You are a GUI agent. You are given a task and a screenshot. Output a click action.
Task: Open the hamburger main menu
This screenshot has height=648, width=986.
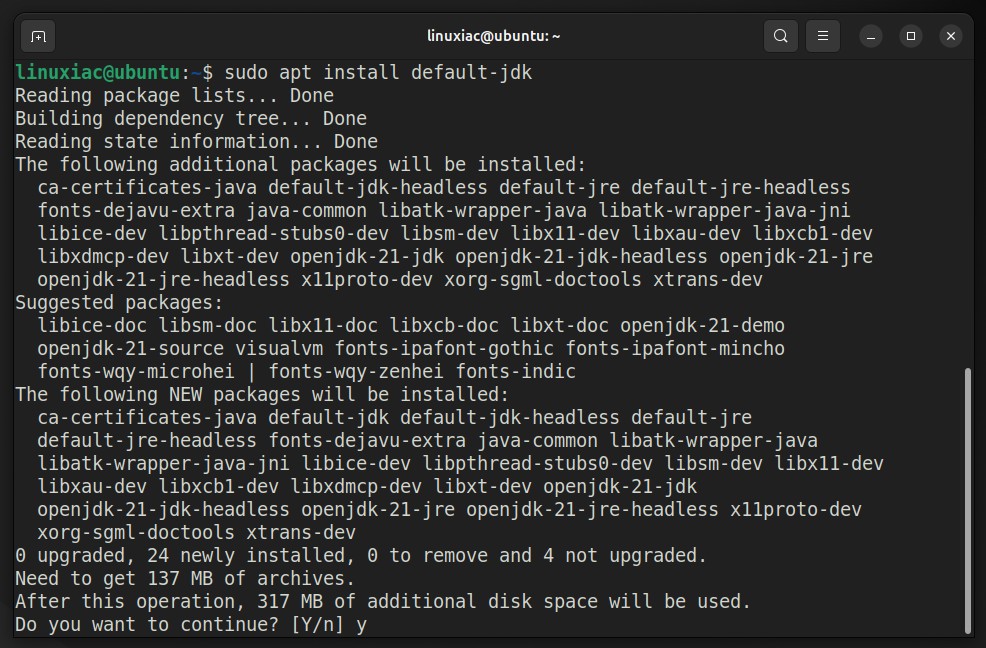pyautogui.click(x=823, y=36)
